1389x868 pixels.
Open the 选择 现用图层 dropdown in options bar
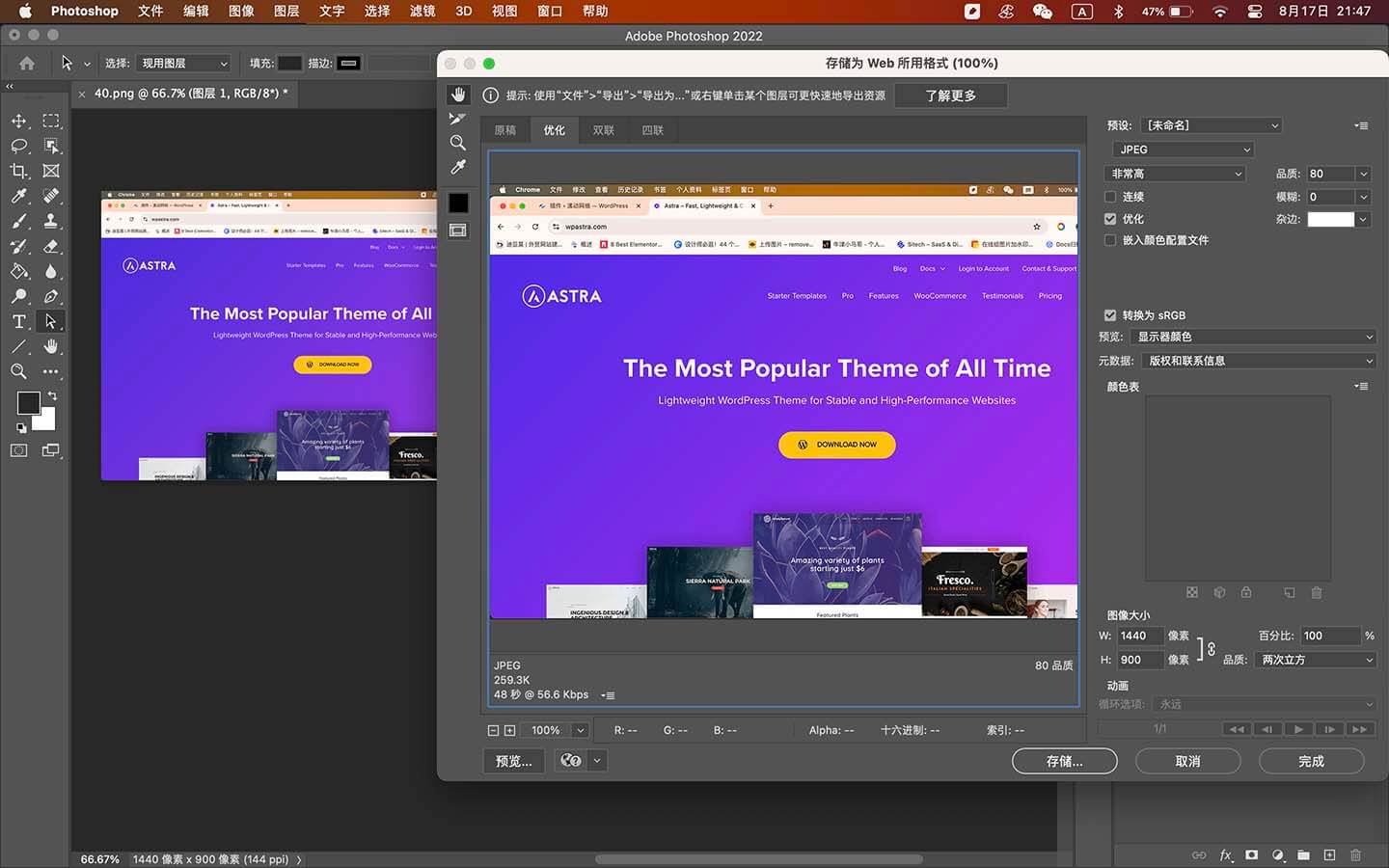182,63
